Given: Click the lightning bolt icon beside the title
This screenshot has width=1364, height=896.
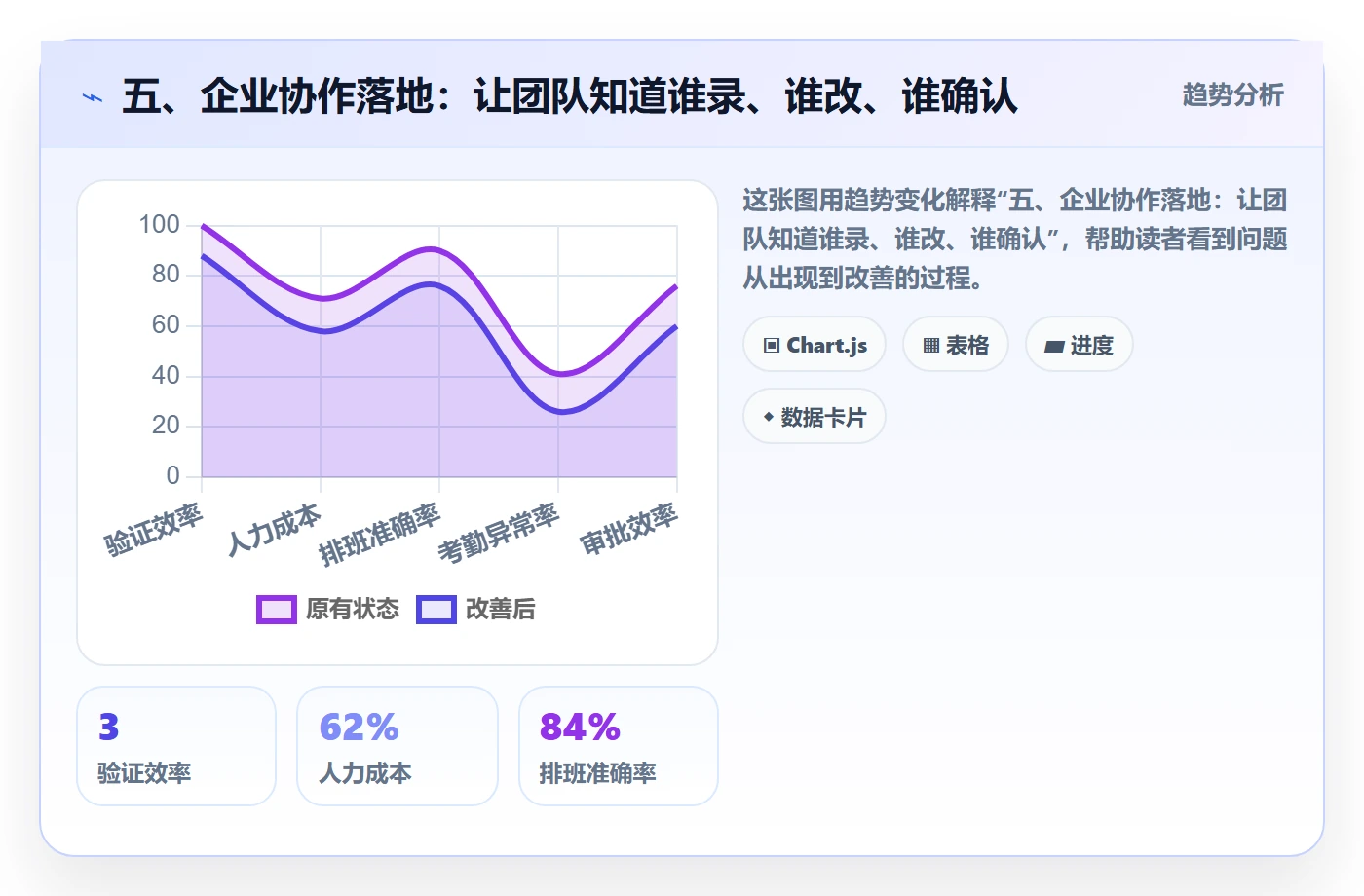Looking at the screenshot, I should point(93,97).
